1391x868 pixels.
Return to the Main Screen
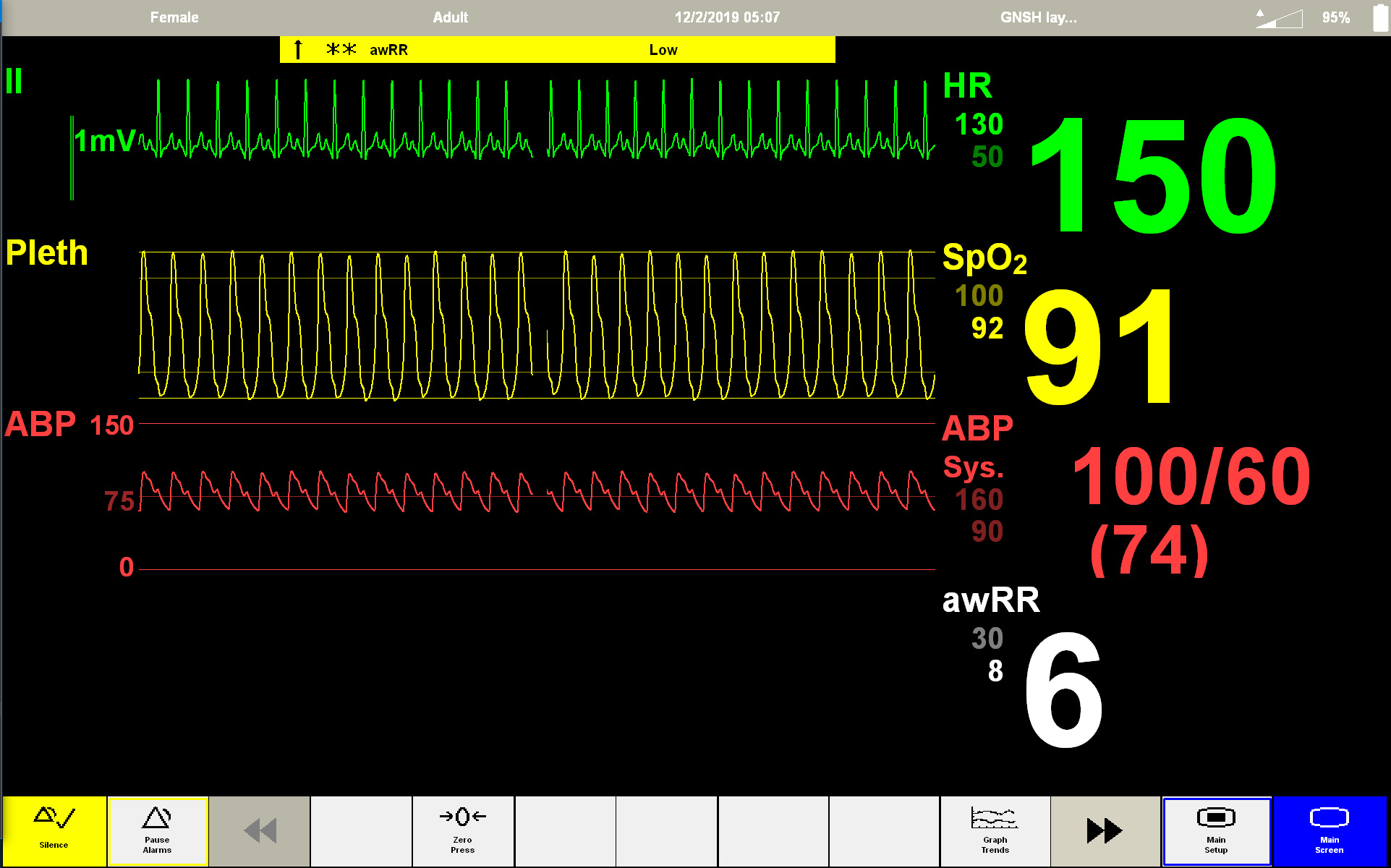[x=1330, y=831]
